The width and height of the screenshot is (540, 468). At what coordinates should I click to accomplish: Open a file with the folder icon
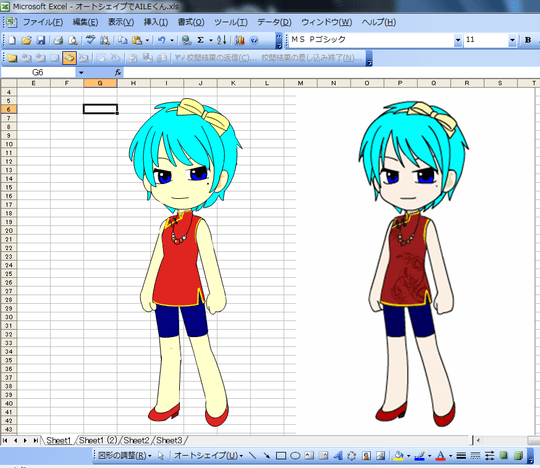pyautogui.click(x=26, y=40)
